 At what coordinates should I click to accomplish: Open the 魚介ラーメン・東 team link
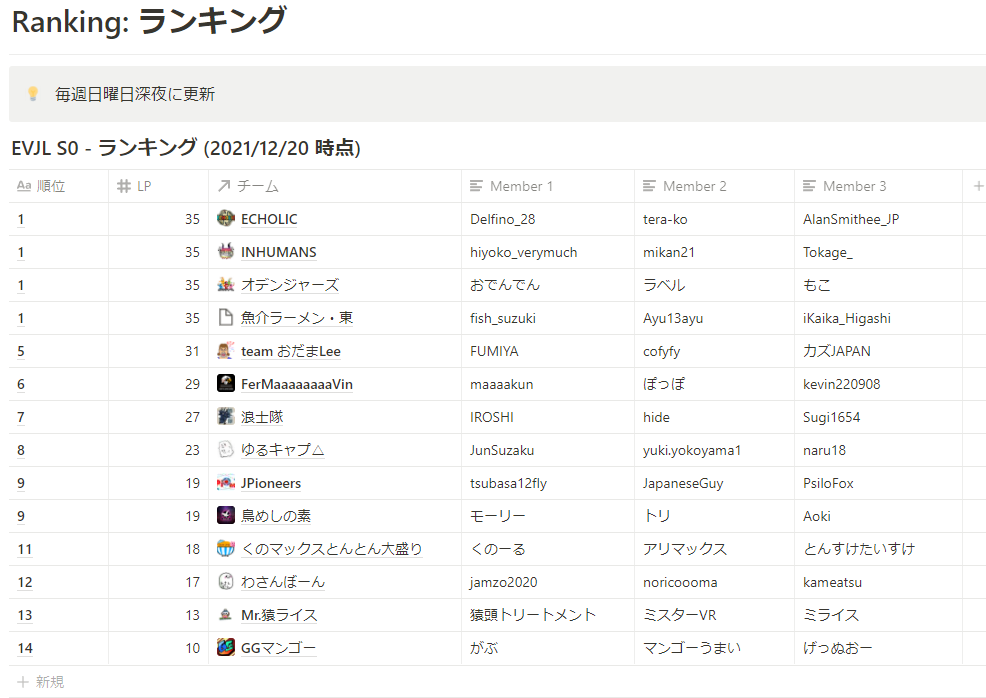tap(297, 318)
